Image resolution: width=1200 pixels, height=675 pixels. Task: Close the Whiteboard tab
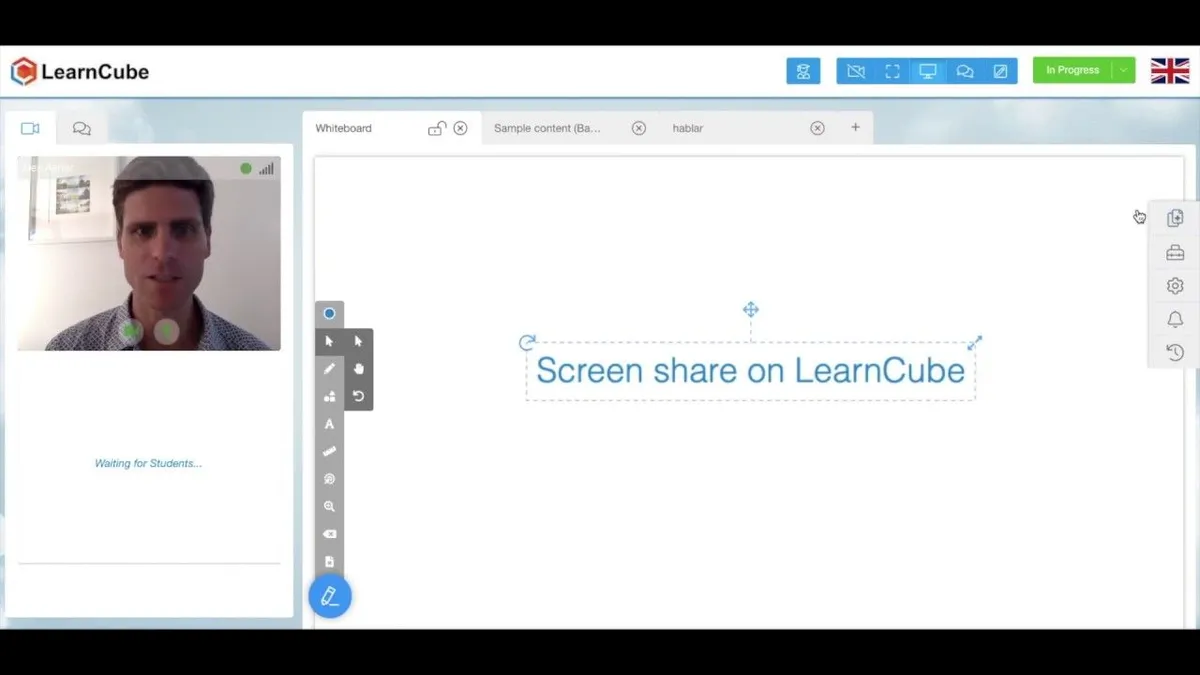(x=460, y=128)
